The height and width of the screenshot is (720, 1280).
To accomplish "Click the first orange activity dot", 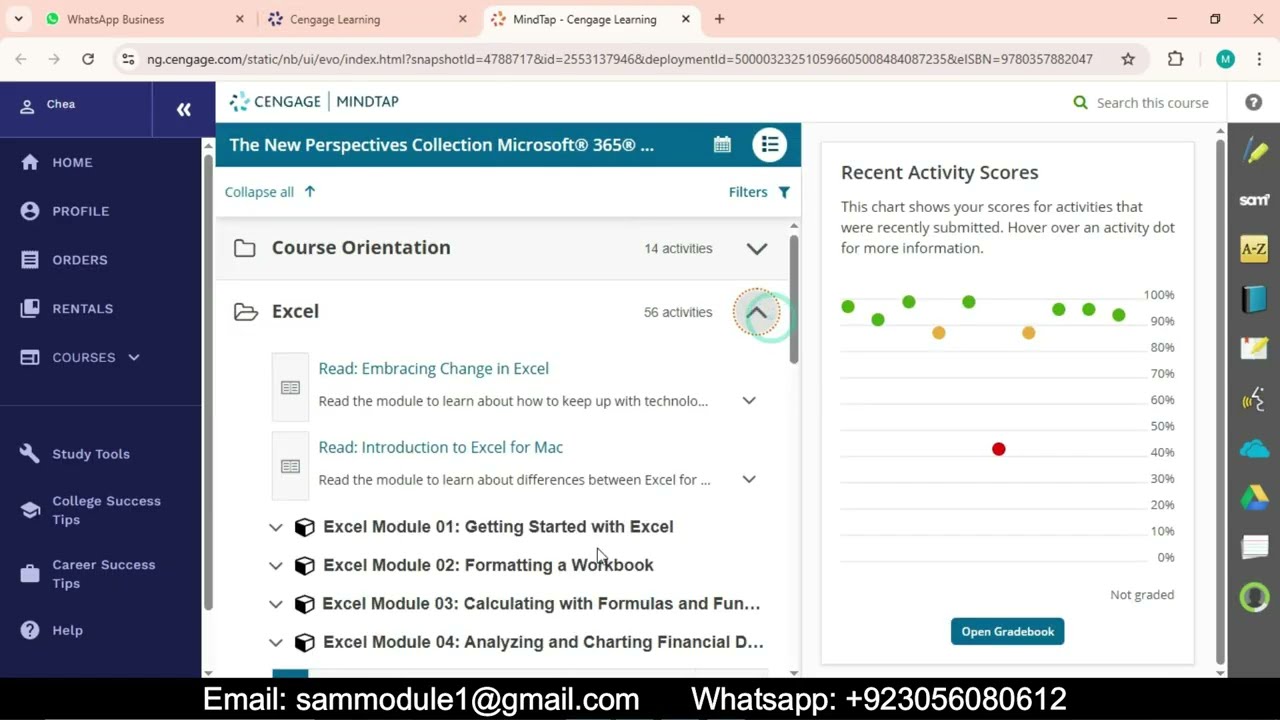I will click(938, 332).
